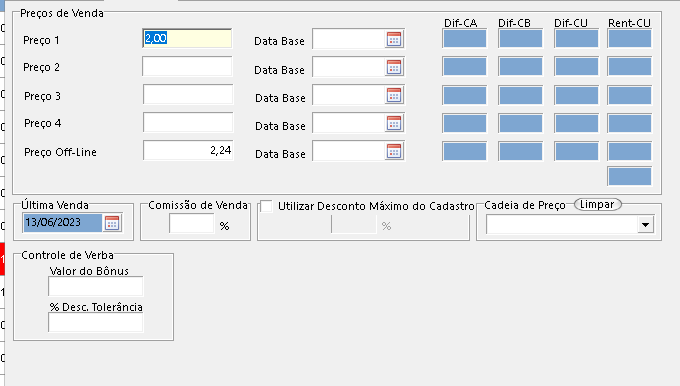The height and width of the screenshot is (386, 680).
Task: Click the Dif-CU box in Preço 3 row
Action: point(576,95)
